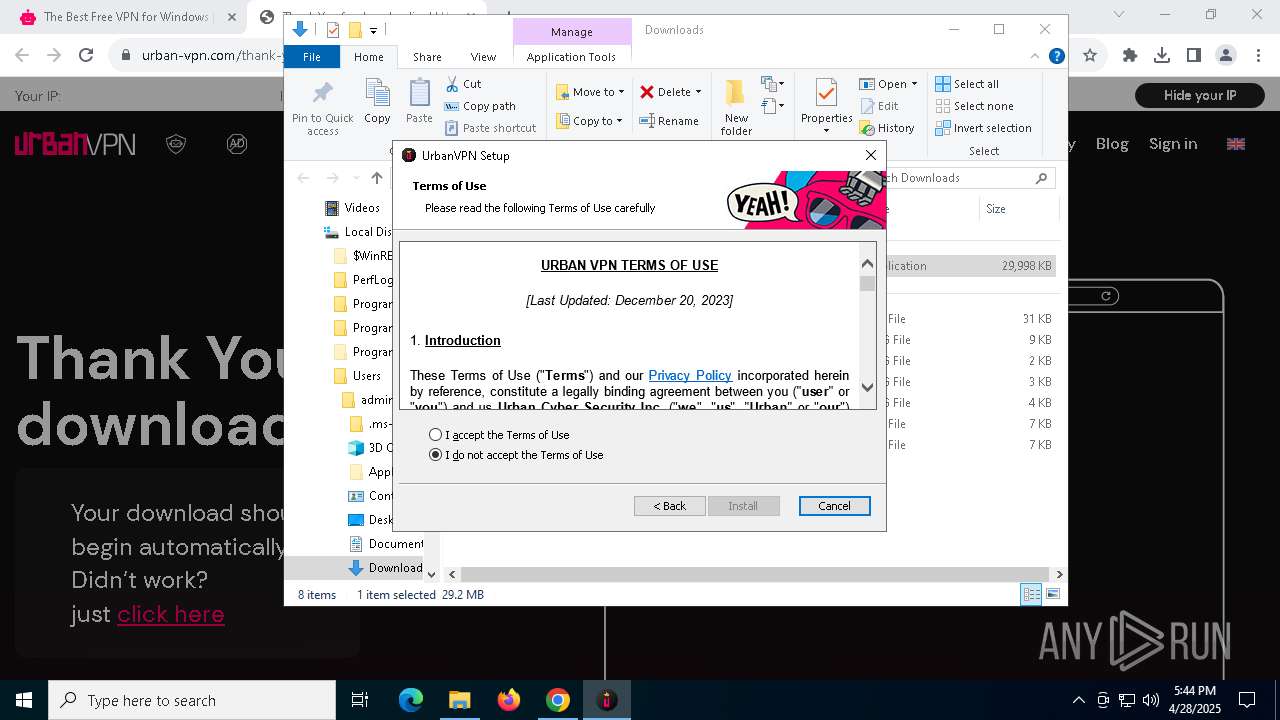The height and width of the screenshot is (720, 1280).
Task: Click Select none in the ribbon
Action: point(974,106)
